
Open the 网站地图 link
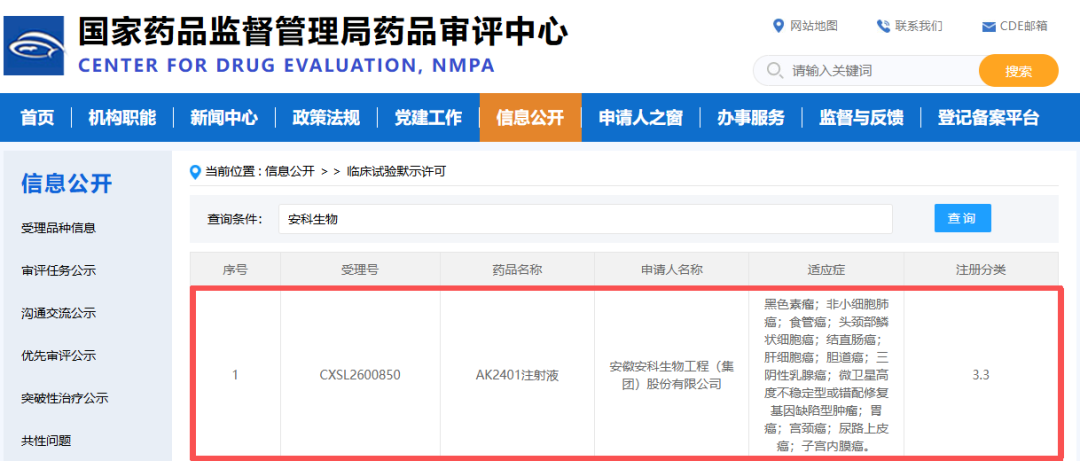click(x=813, y=26)
